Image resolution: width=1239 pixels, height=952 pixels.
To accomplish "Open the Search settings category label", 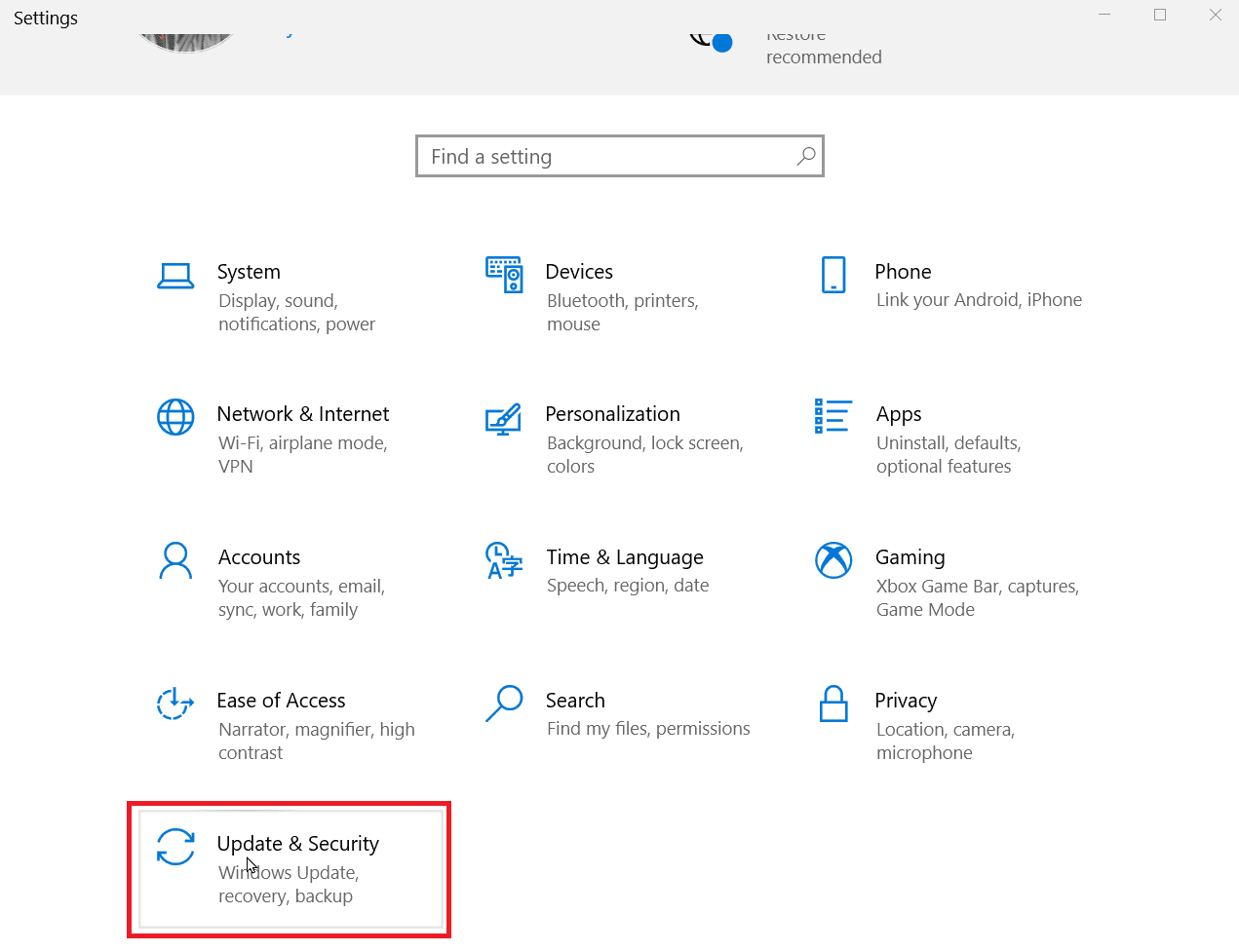I will point(575,701).
